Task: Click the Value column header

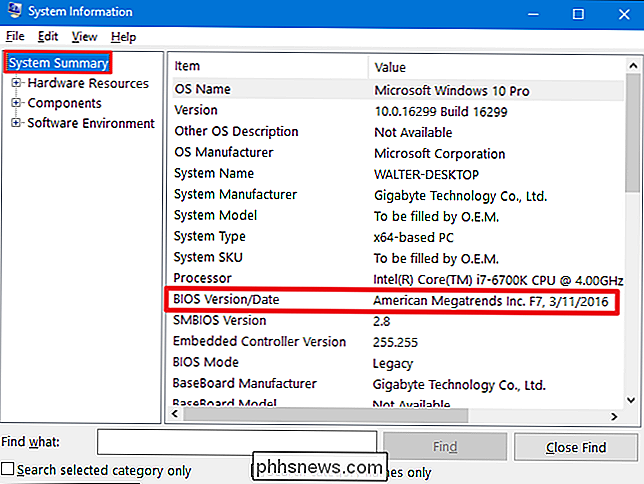Action: pyautogui.click(x=496, y=67)
